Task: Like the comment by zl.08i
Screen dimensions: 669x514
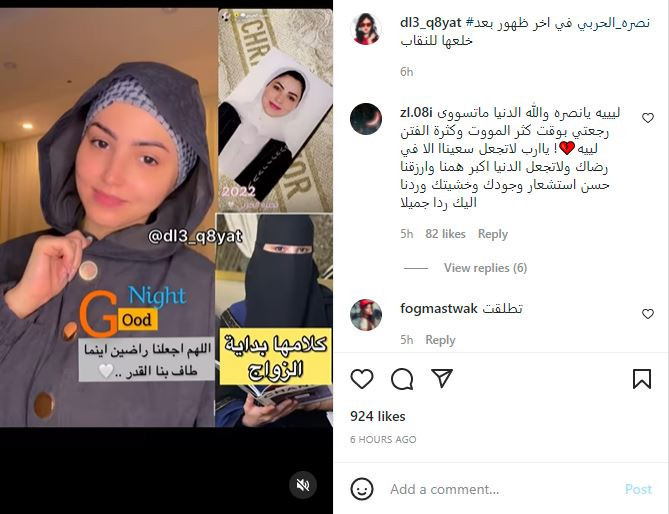Action: coord(648,118)
